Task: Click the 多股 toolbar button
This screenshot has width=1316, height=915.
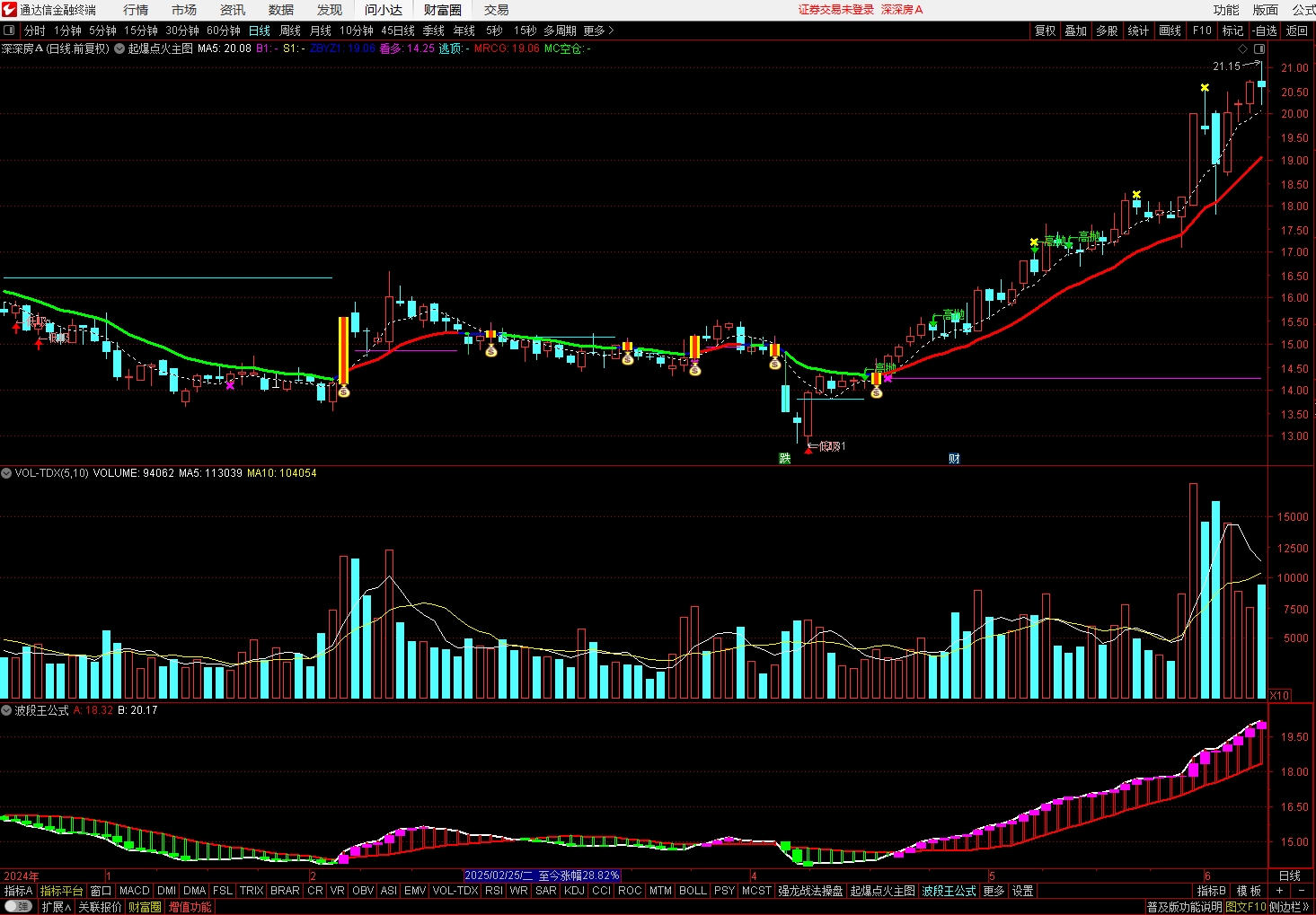Action: (x=1107, y=31)
